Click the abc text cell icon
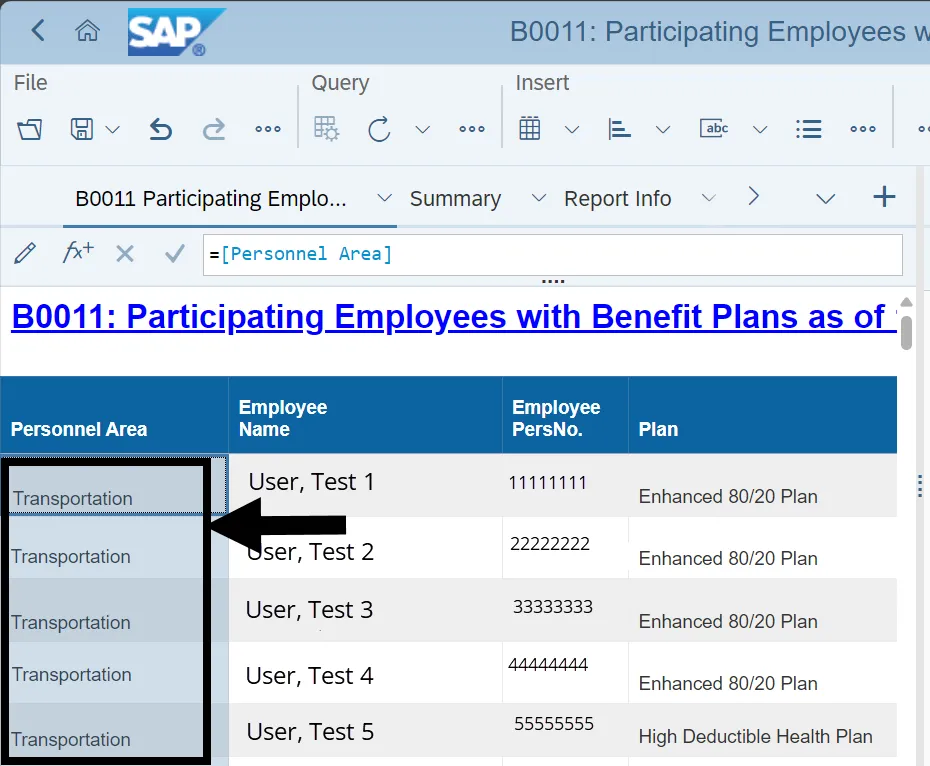 [x=715, y=129]
